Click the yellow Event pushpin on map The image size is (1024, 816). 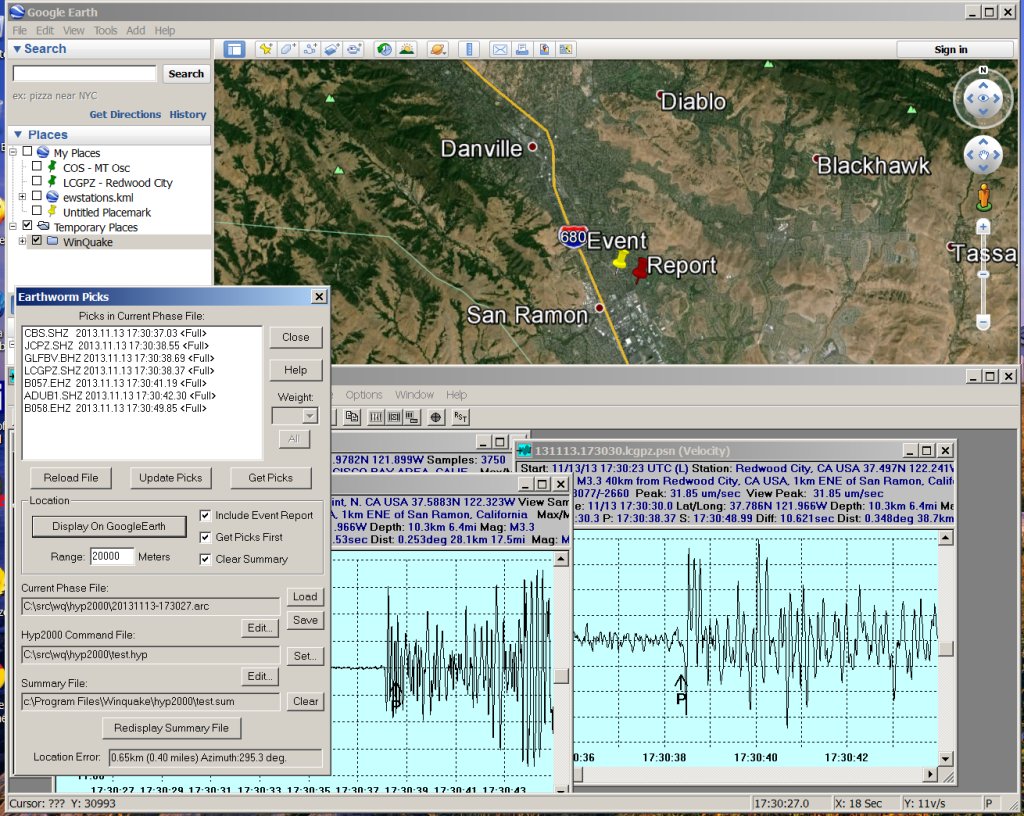coord(621,260)
